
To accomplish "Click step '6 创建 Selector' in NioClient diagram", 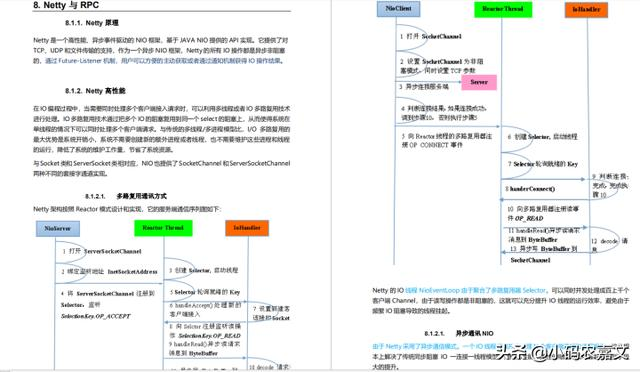I will point(542,137).
